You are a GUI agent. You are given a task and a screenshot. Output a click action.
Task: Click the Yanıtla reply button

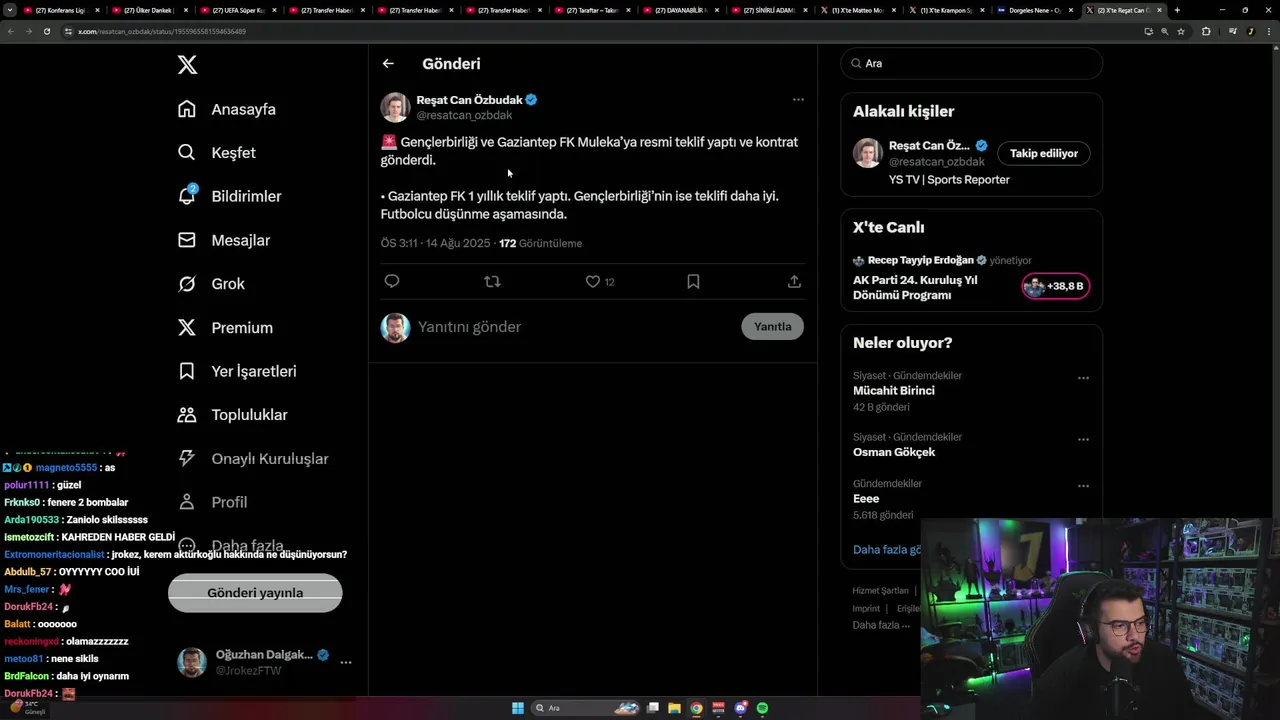point(772,327)
